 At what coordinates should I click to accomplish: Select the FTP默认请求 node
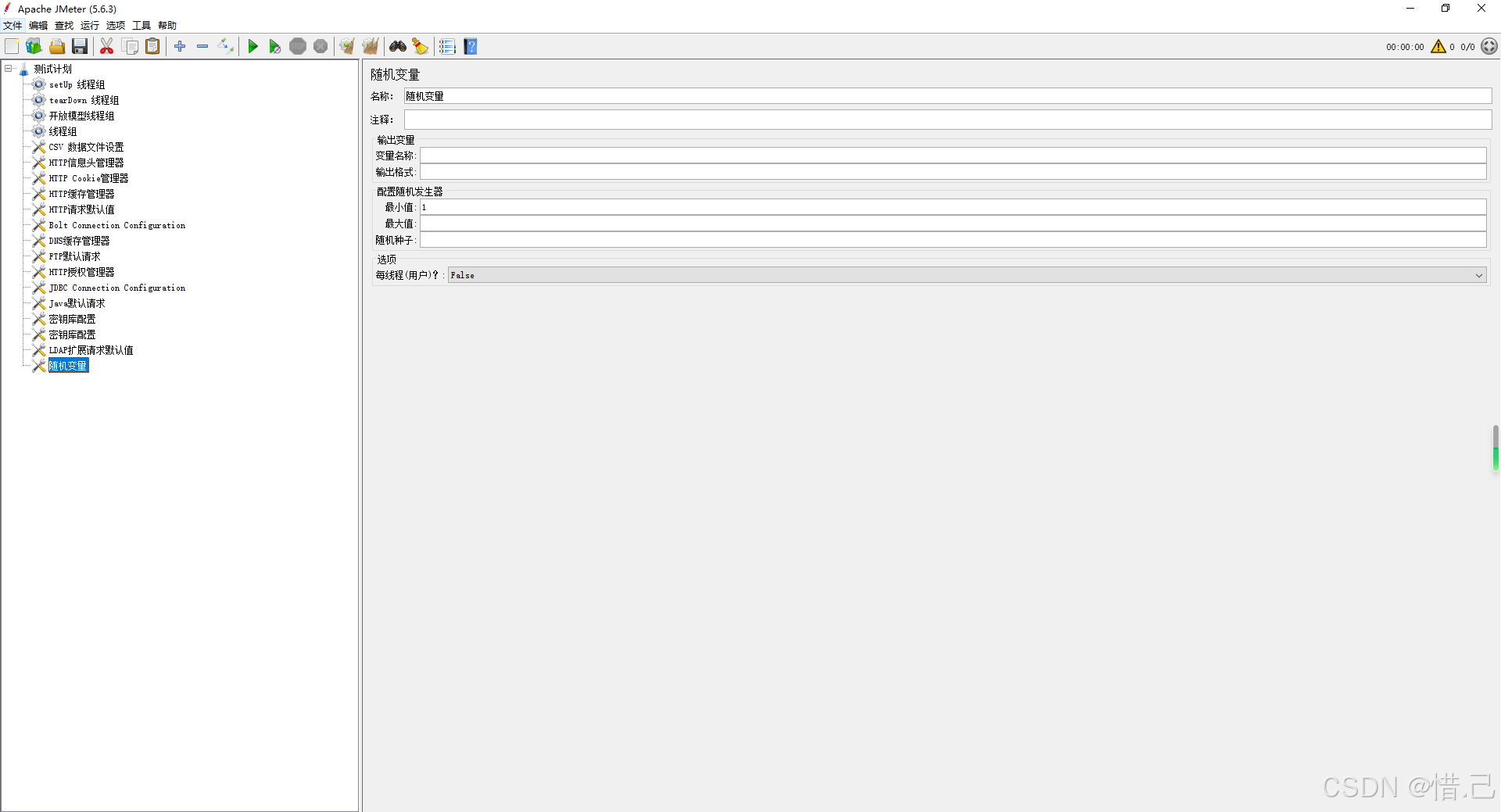point(74,256)
